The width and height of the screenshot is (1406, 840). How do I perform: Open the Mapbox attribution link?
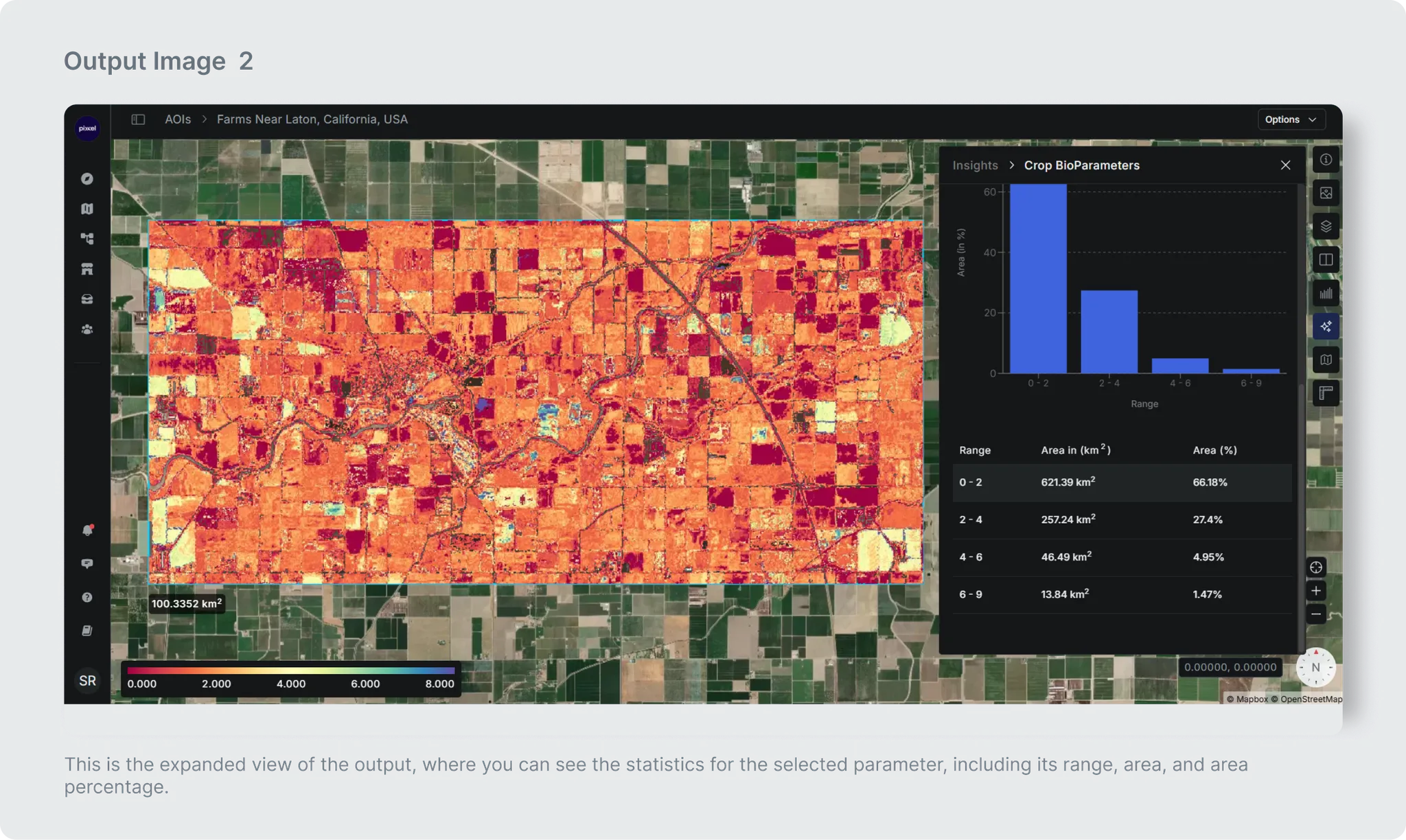tap(1247, 699)
